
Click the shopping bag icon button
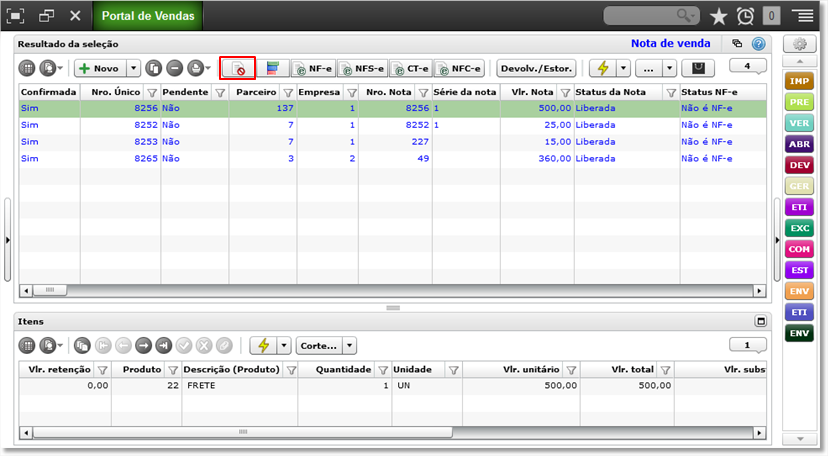point(698,68)
